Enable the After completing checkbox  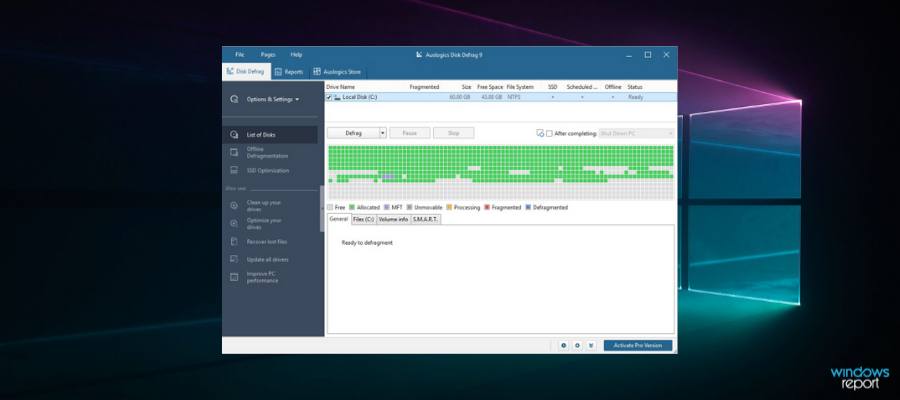pyautogui.click(x=549, y=133)
